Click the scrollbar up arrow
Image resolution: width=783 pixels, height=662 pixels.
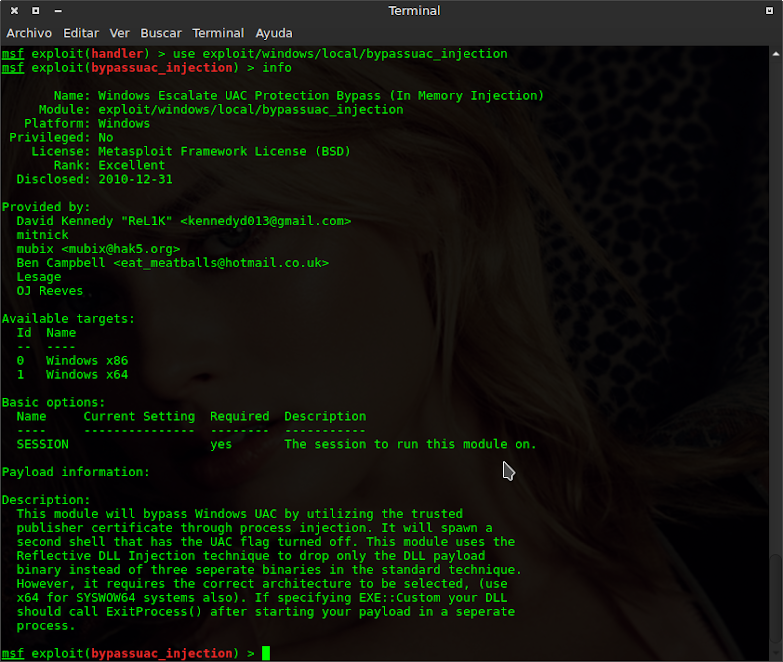click(776, 53)
